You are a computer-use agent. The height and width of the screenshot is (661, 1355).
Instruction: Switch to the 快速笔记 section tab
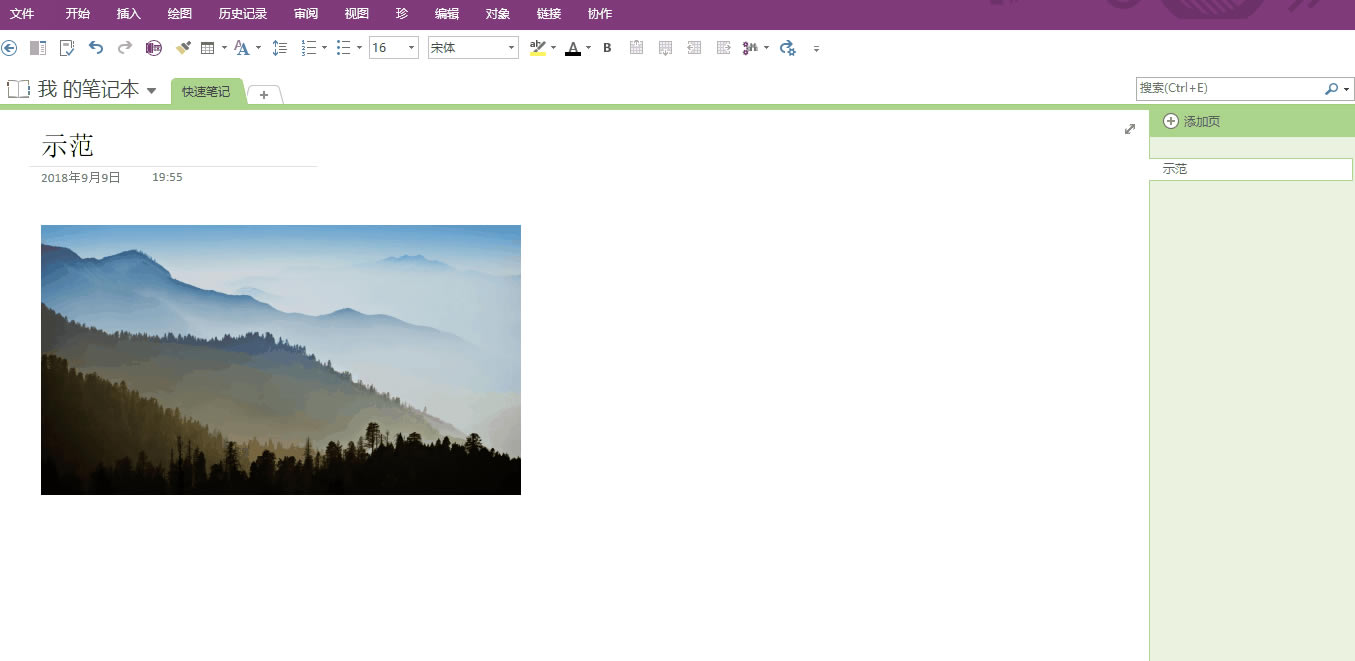tap(206, 92)
